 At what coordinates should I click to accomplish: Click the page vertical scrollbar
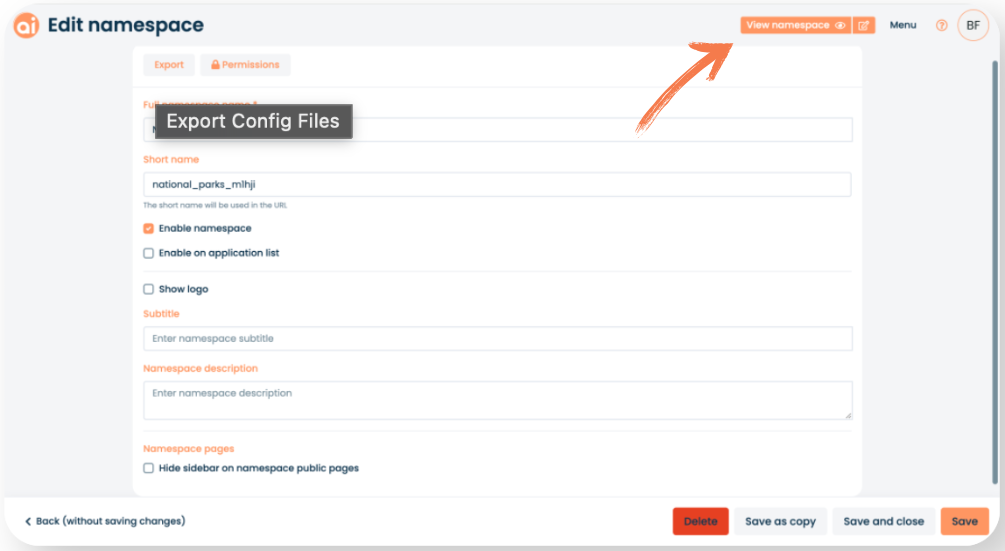(995, 272)
